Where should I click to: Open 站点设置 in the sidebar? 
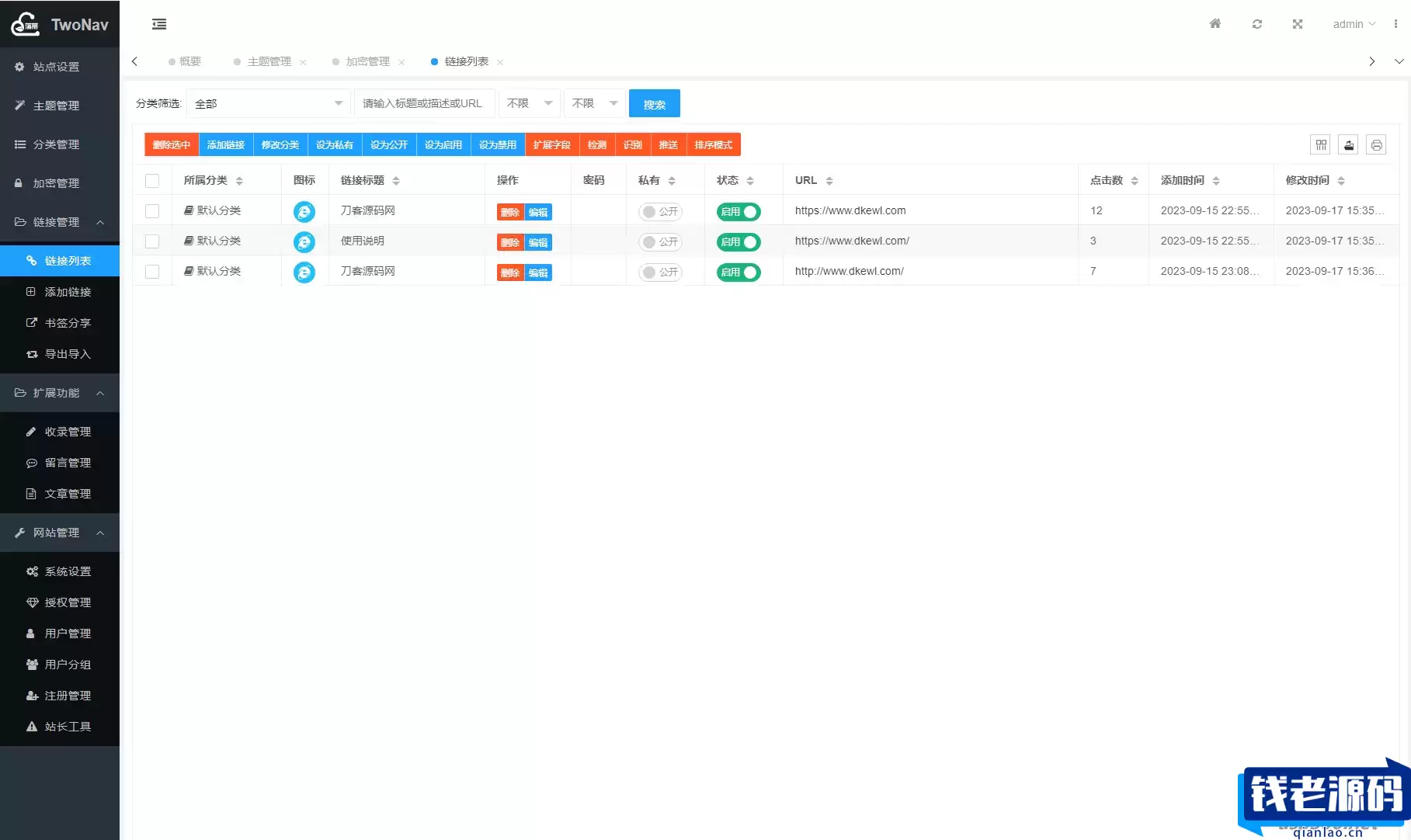60,67
